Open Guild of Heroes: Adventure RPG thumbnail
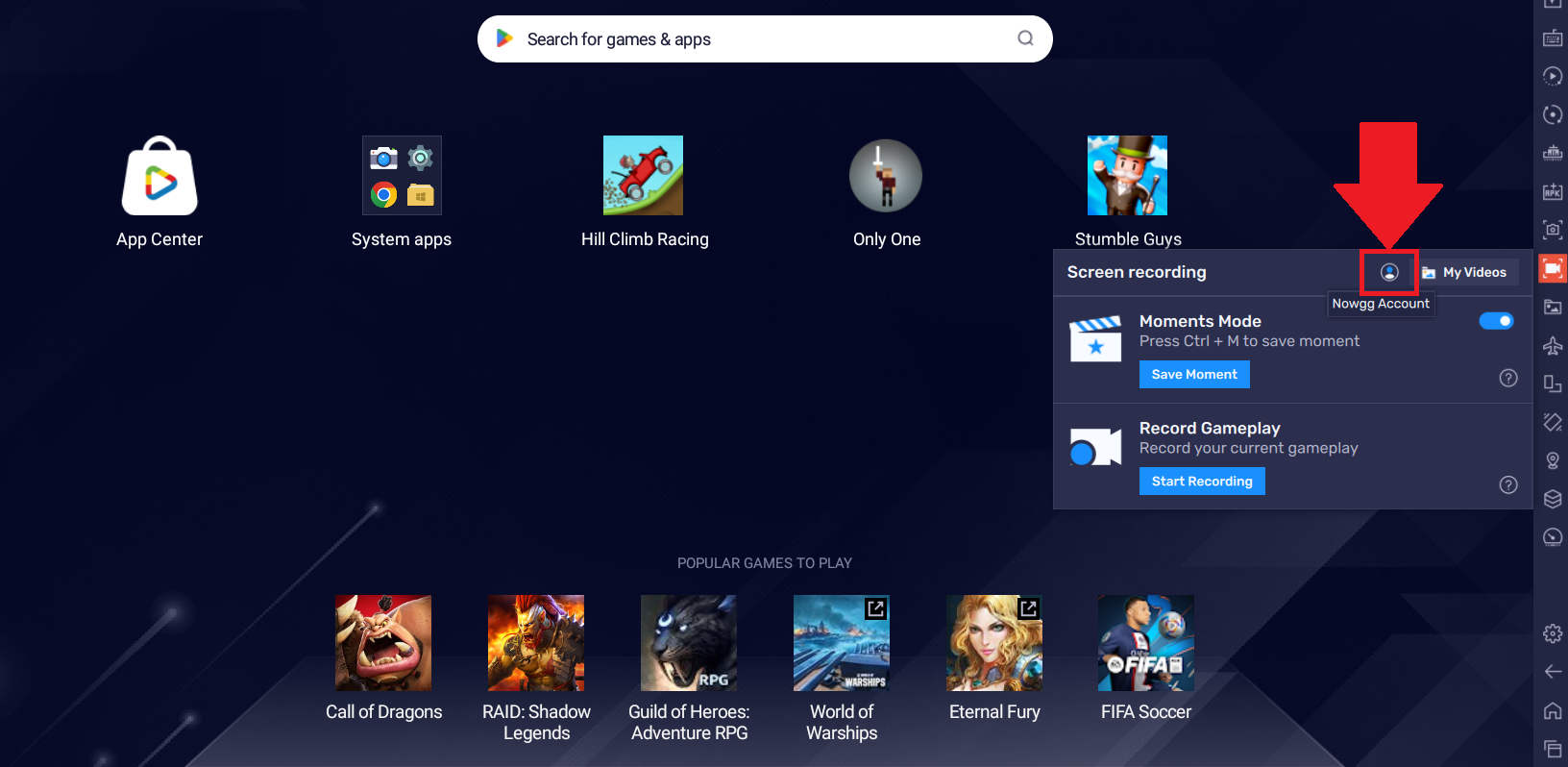Viewport: 1568px width, 767px height. pyautogui.click(x=689, y=643)
